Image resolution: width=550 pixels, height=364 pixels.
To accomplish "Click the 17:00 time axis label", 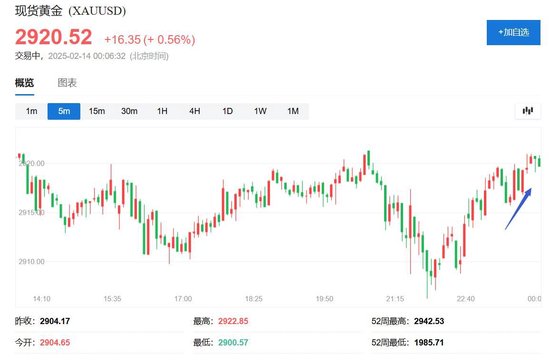I will click(183, 299).
